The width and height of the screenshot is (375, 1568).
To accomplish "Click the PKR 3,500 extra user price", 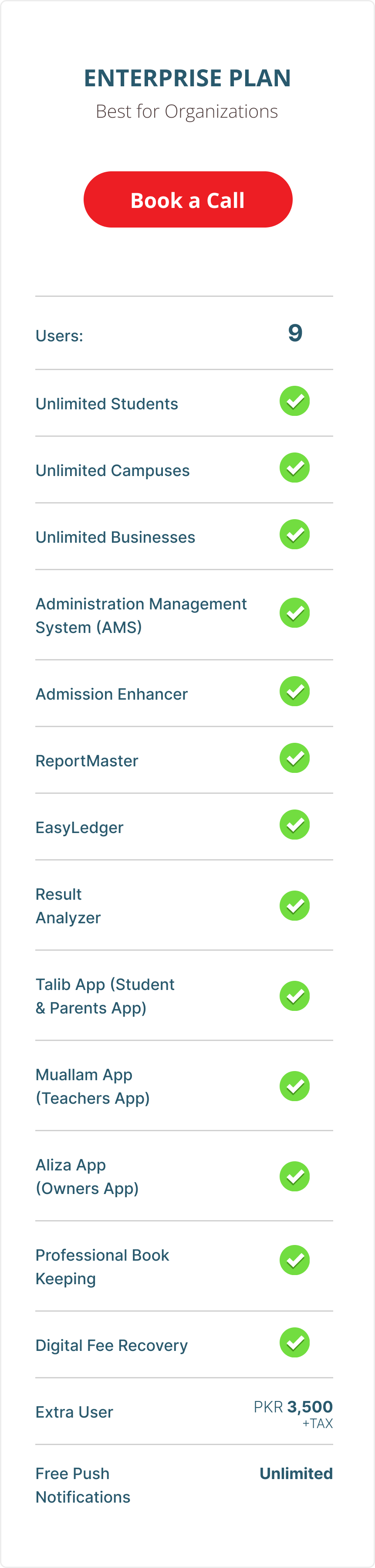I will (x=293, y=1407).
